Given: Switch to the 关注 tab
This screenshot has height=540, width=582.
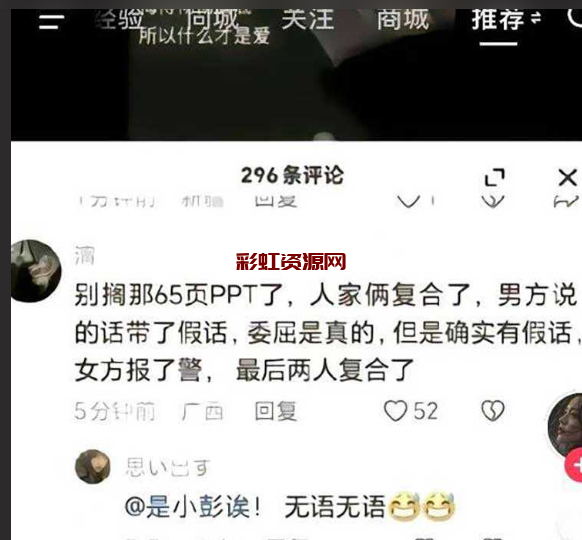Looking at the screenshot, I should [x=307, y=19].
